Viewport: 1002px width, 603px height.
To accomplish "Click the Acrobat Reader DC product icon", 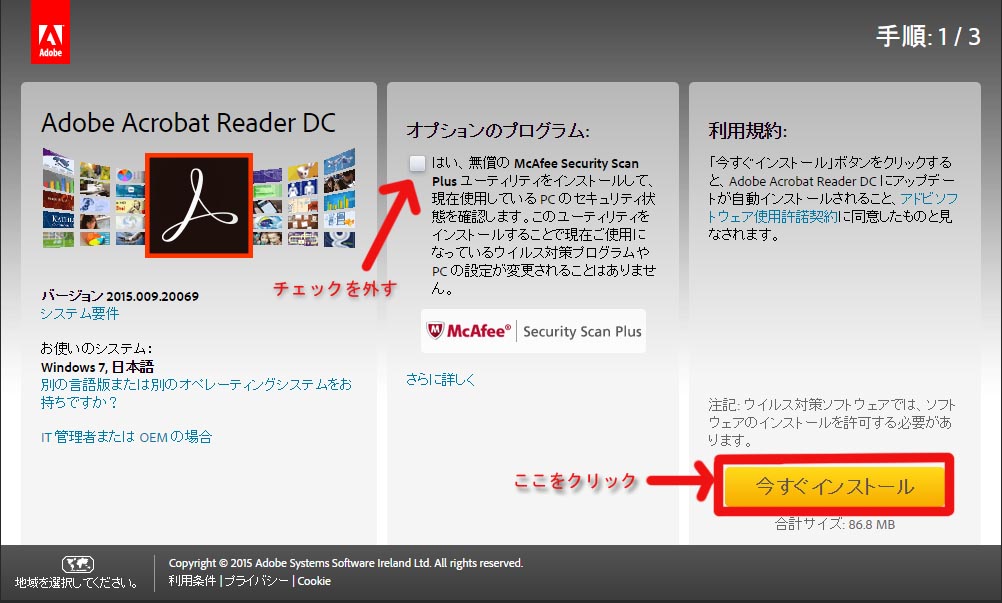I will pyautogui.click(x=199, y=205).
